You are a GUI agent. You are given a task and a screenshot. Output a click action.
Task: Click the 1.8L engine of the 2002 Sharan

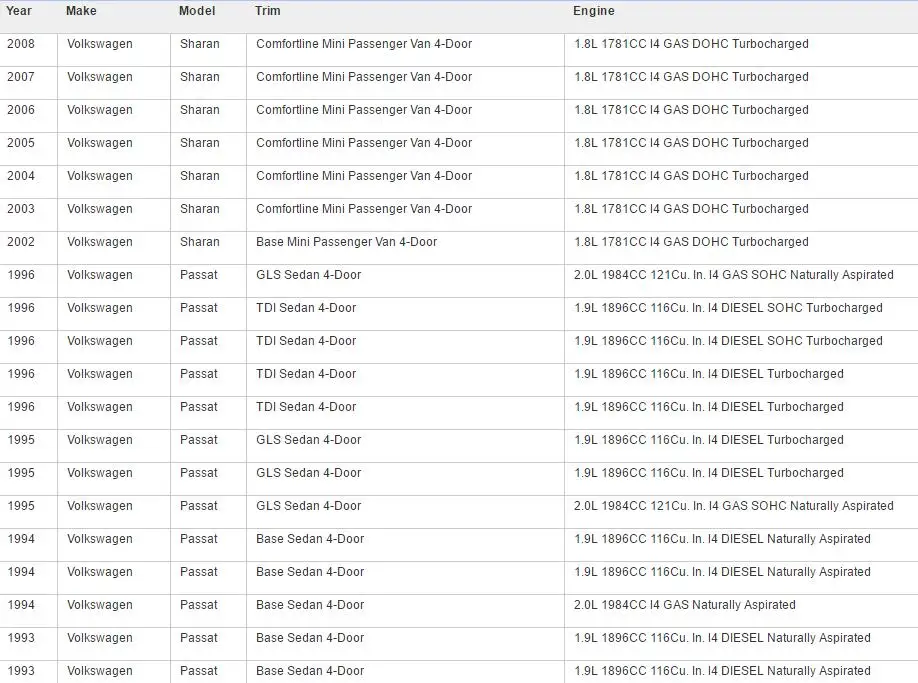(691, 242)
